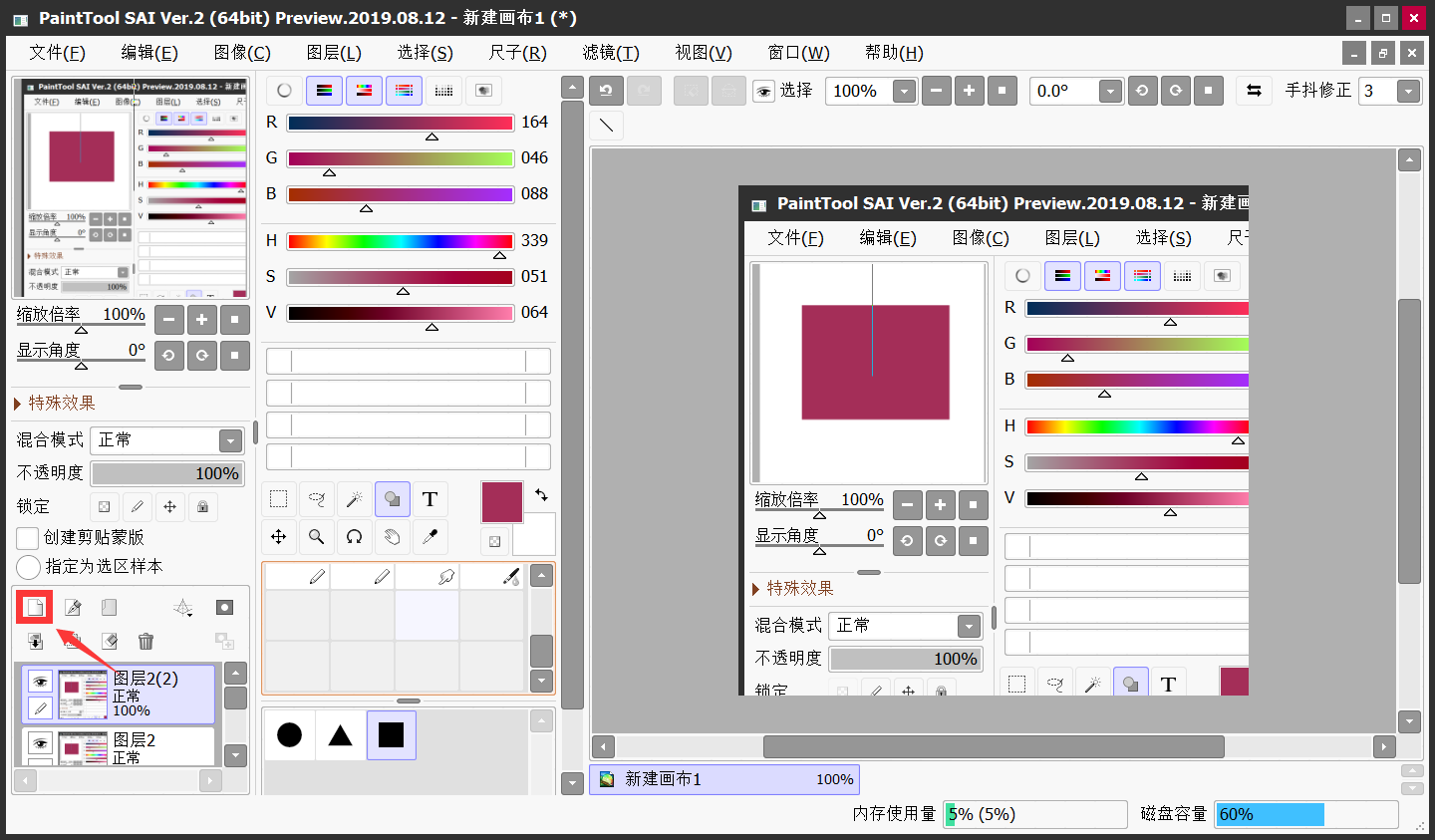Swap foreground and background colors
Screen dimensions: 1435x840
coord(541,494)
